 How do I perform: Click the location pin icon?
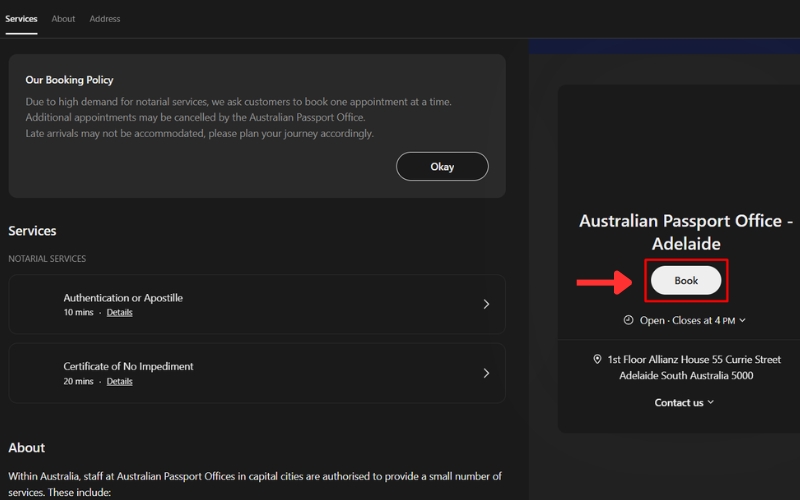(597, 359)
